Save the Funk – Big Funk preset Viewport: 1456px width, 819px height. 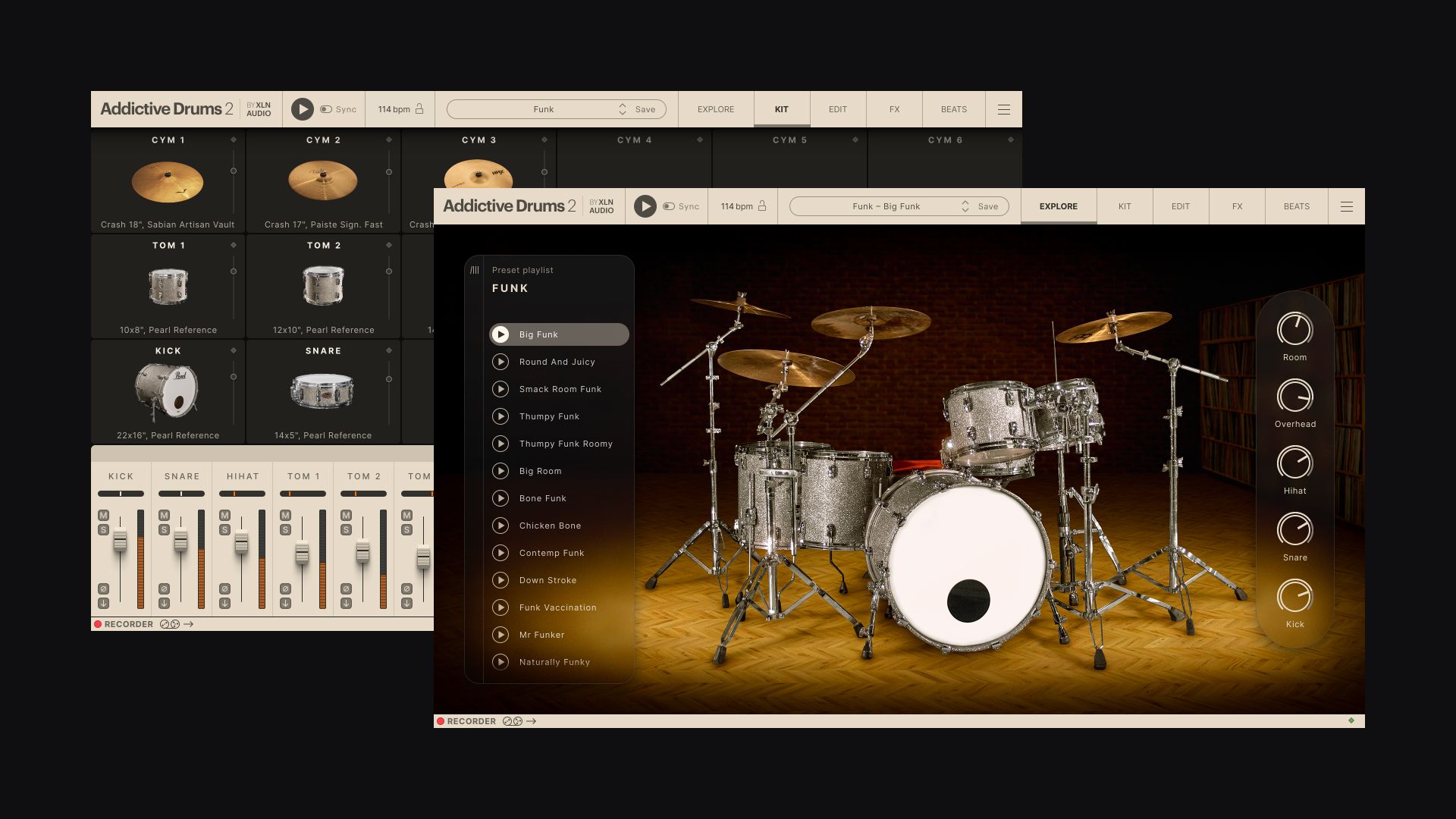(988, 206)
